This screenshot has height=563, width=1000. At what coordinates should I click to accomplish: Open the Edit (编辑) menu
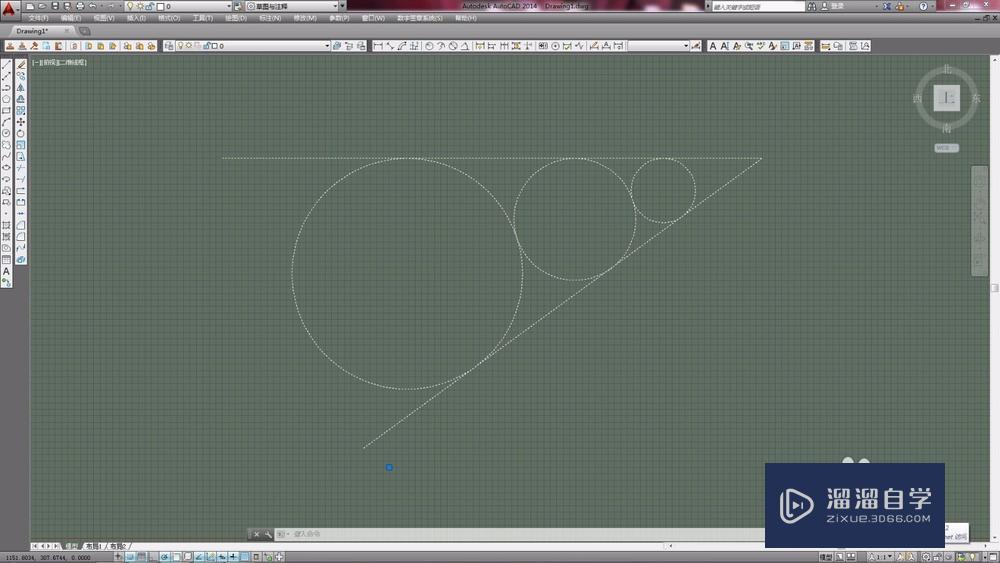71,18
